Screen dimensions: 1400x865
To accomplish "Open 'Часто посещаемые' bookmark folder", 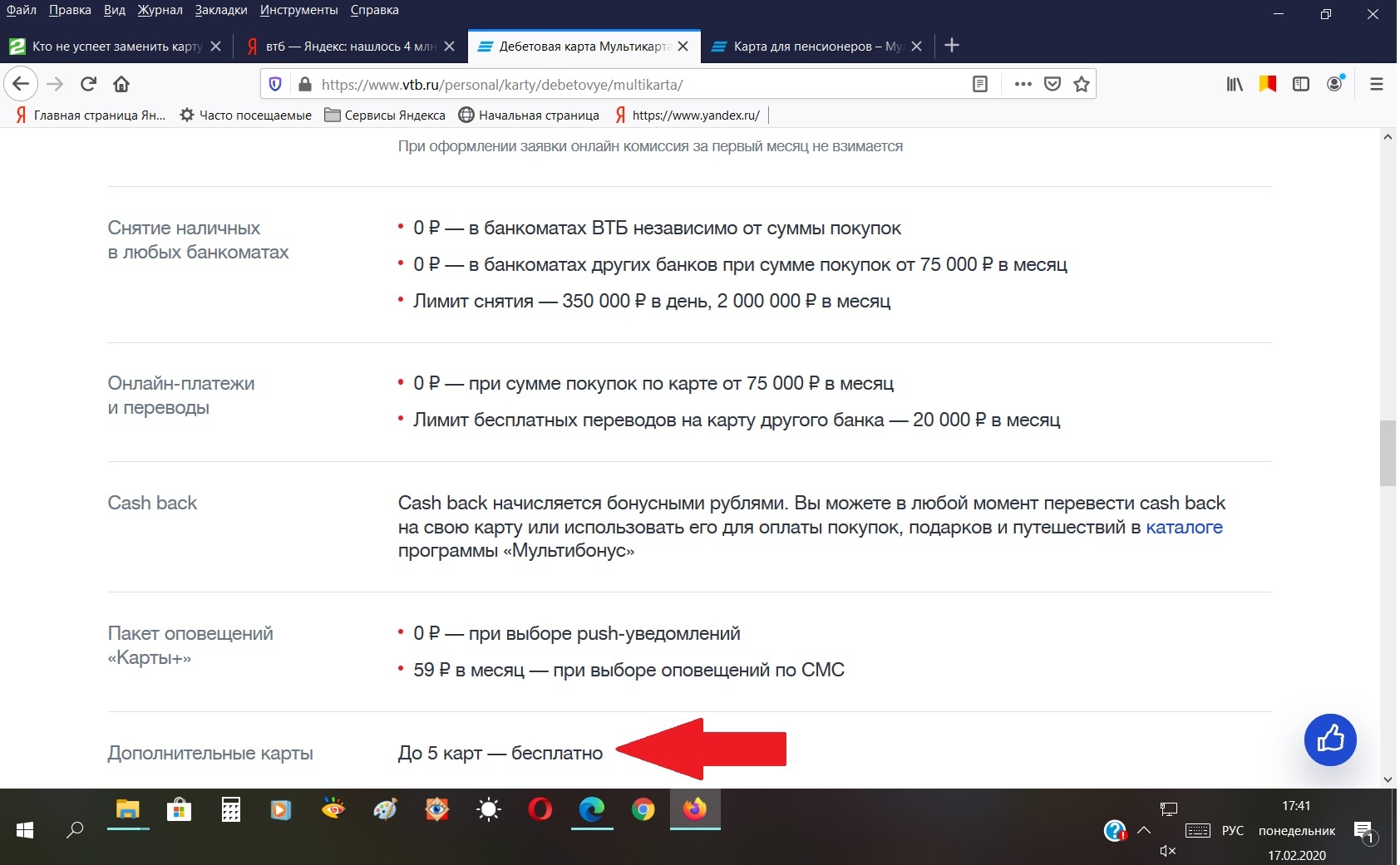I will pyautogui.click(x=246, y=115).
